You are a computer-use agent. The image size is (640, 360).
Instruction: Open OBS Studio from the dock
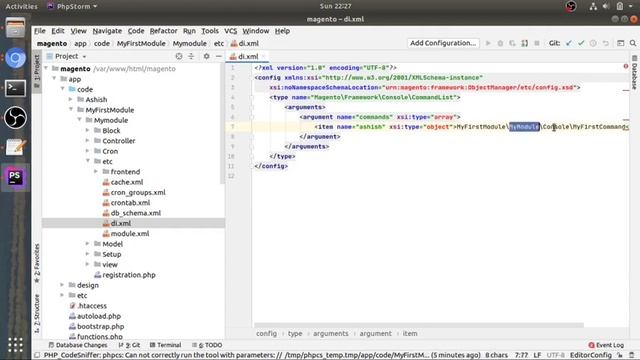(x=15, y=118)
